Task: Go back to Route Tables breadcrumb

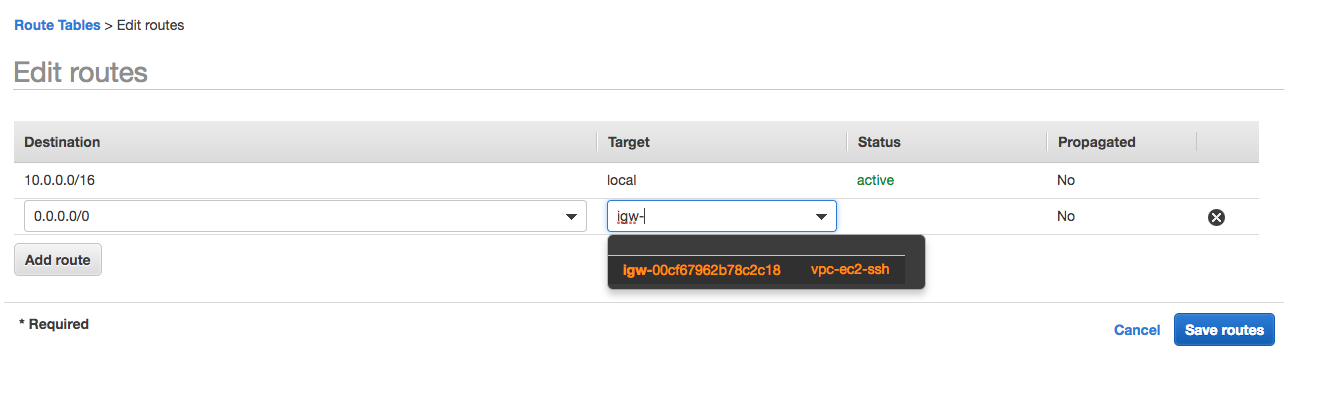Action: (57, 25)
